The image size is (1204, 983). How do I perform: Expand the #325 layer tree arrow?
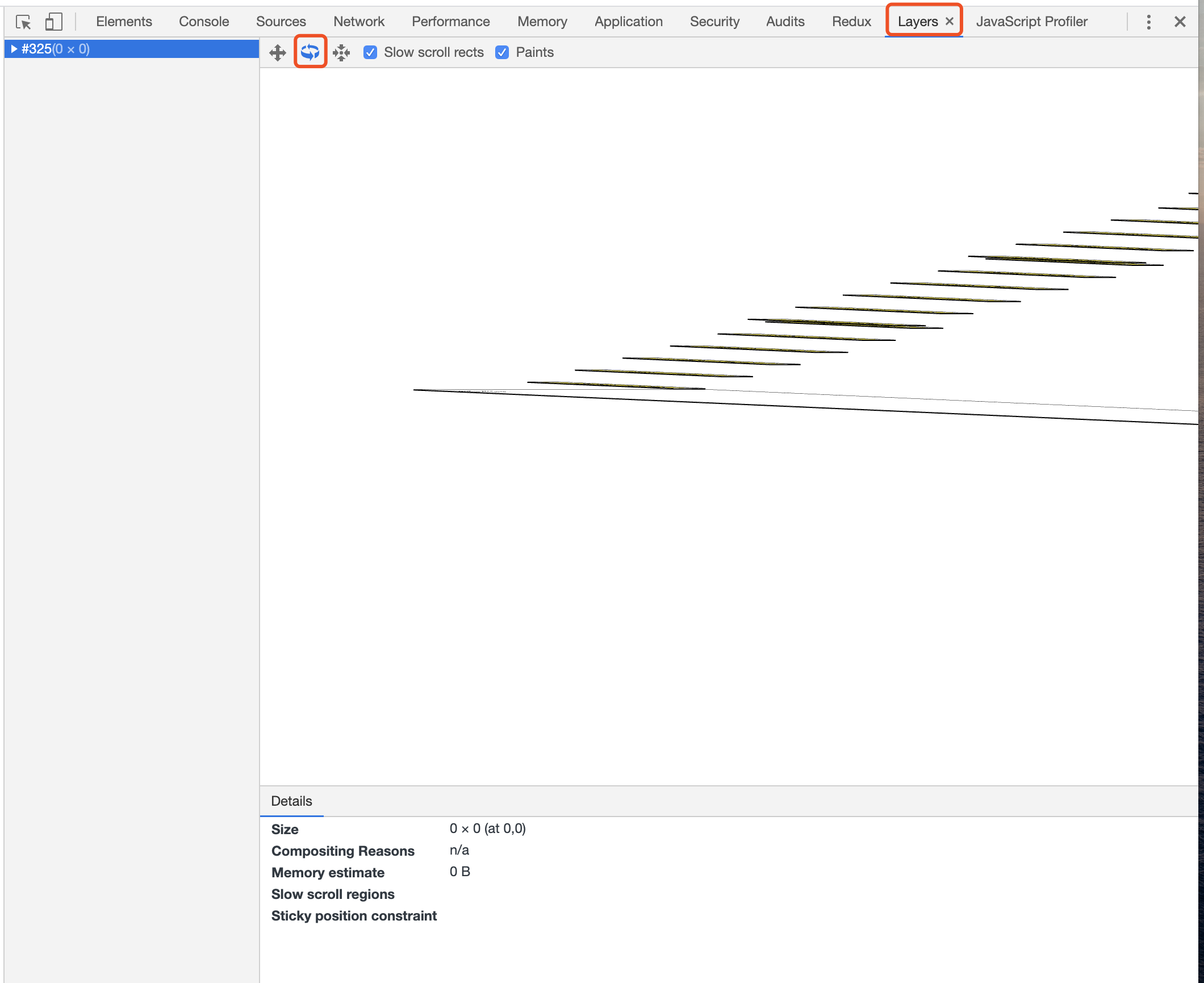(x=14, y=49)
